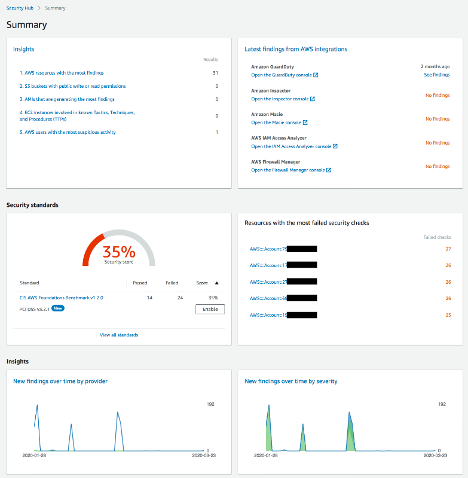The height and width of the screenshot is (478, 468).
Task: Click external link icon beside Macie console
Action: (305, 122)
